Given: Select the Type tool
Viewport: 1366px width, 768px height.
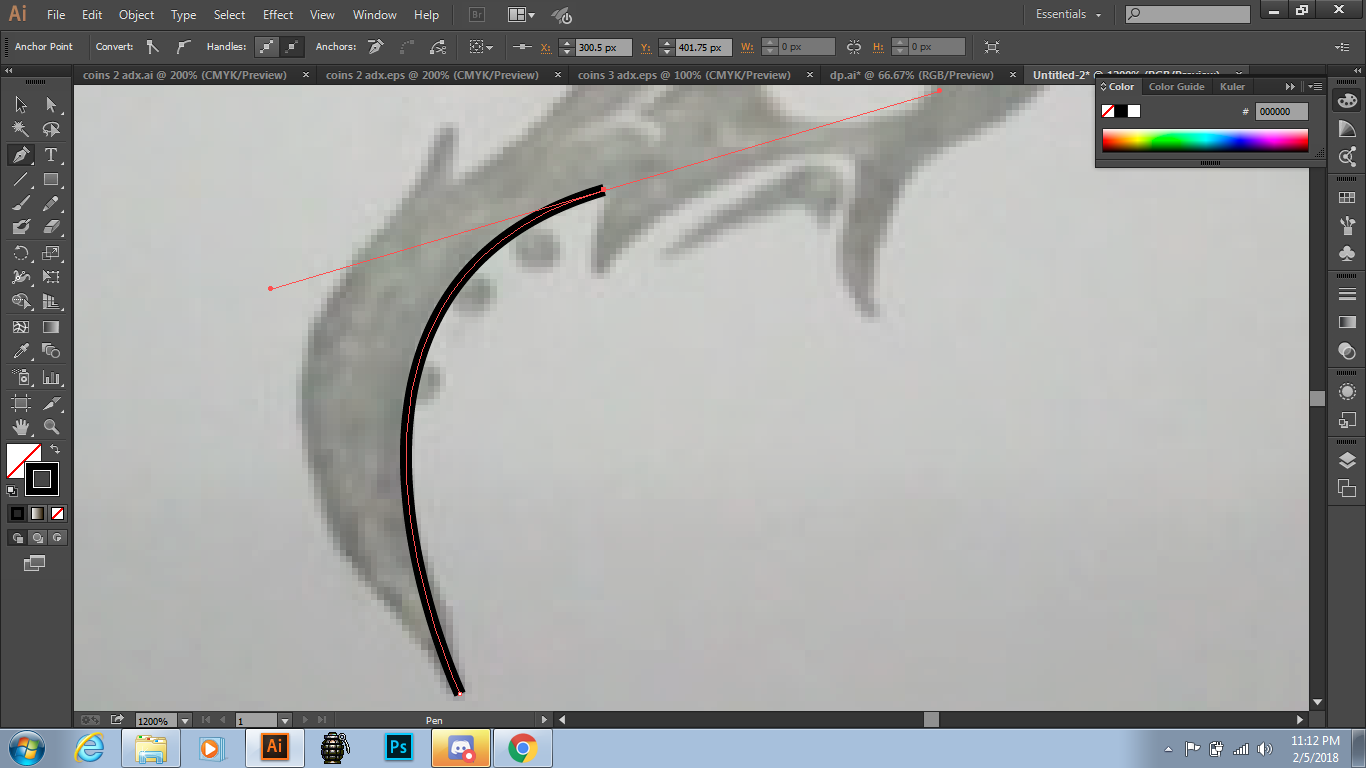Looking at the screenshot, I should tap(51, 155).
